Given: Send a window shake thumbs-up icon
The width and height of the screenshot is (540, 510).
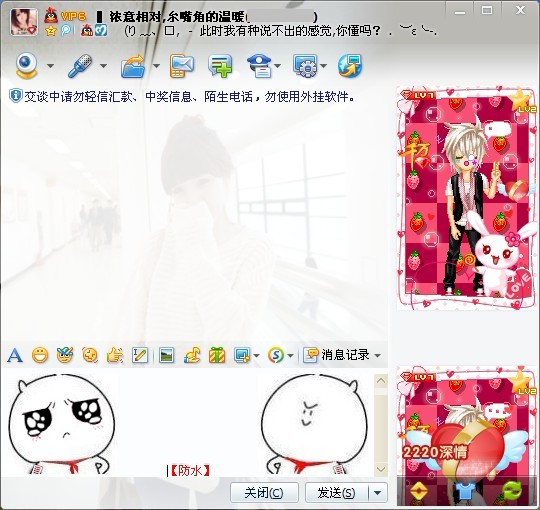Looking at the screenshot, I should [115, 355].
